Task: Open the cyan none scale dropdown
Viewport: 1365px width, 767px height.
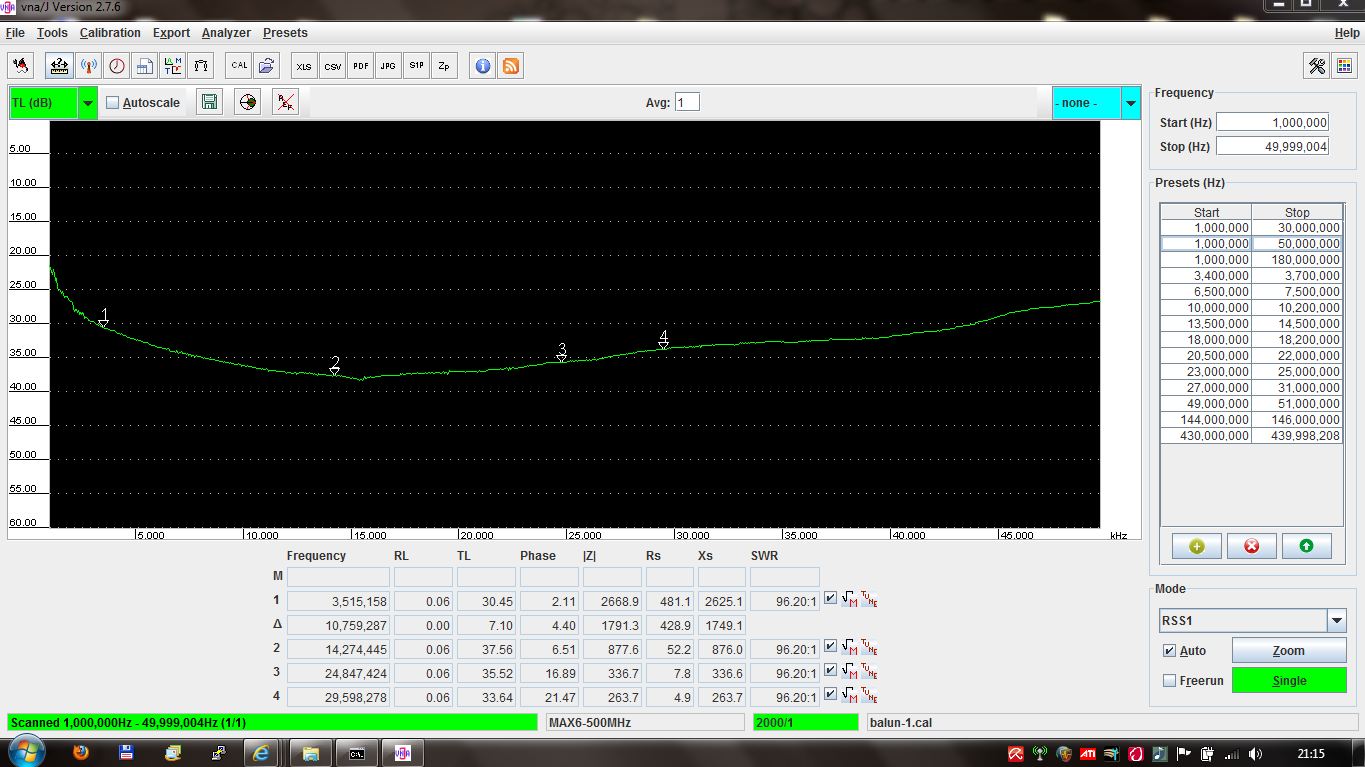Action: tap(1131, 103)
